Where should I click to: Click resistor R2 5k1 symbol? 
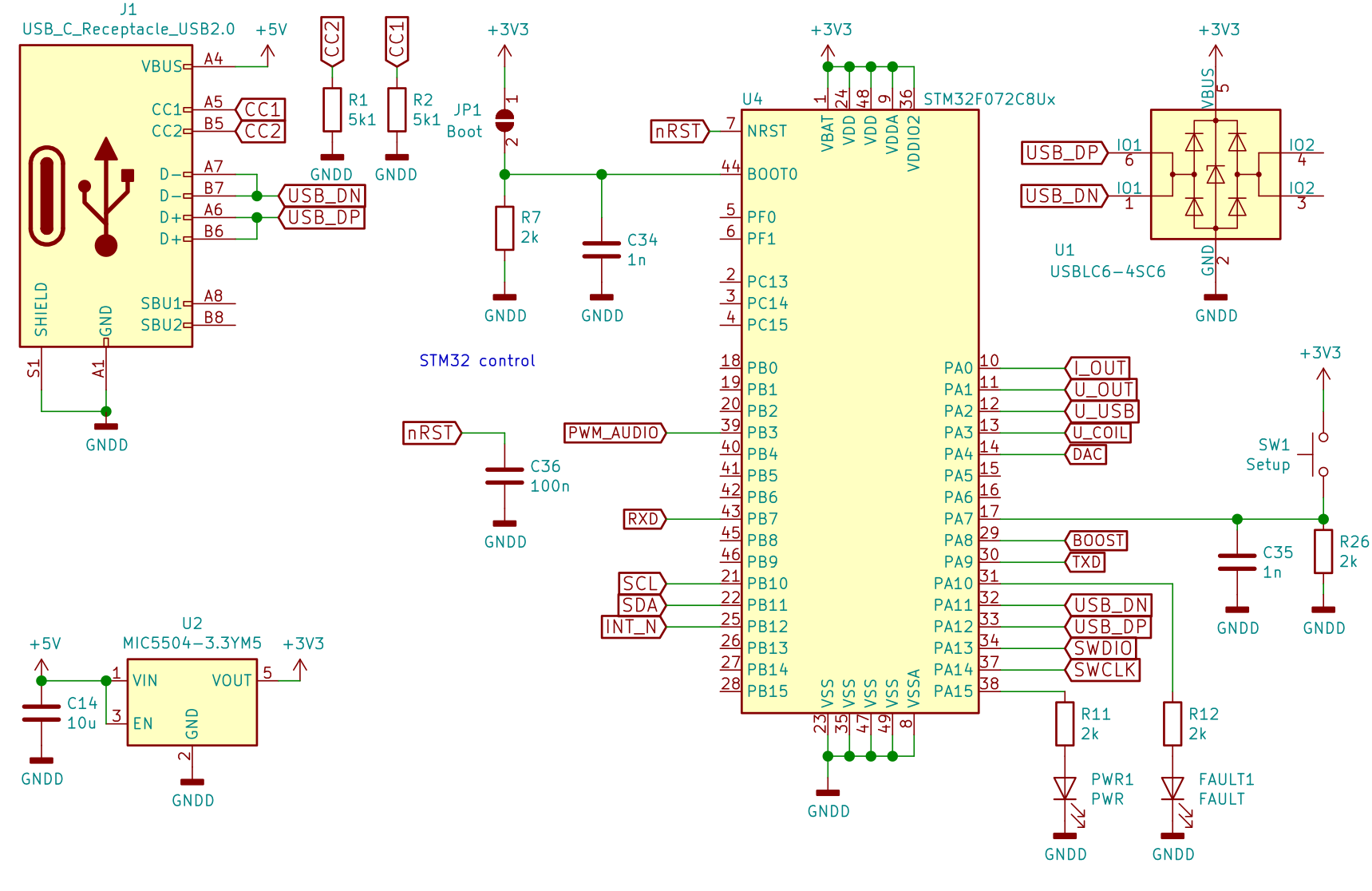[397, 109]
